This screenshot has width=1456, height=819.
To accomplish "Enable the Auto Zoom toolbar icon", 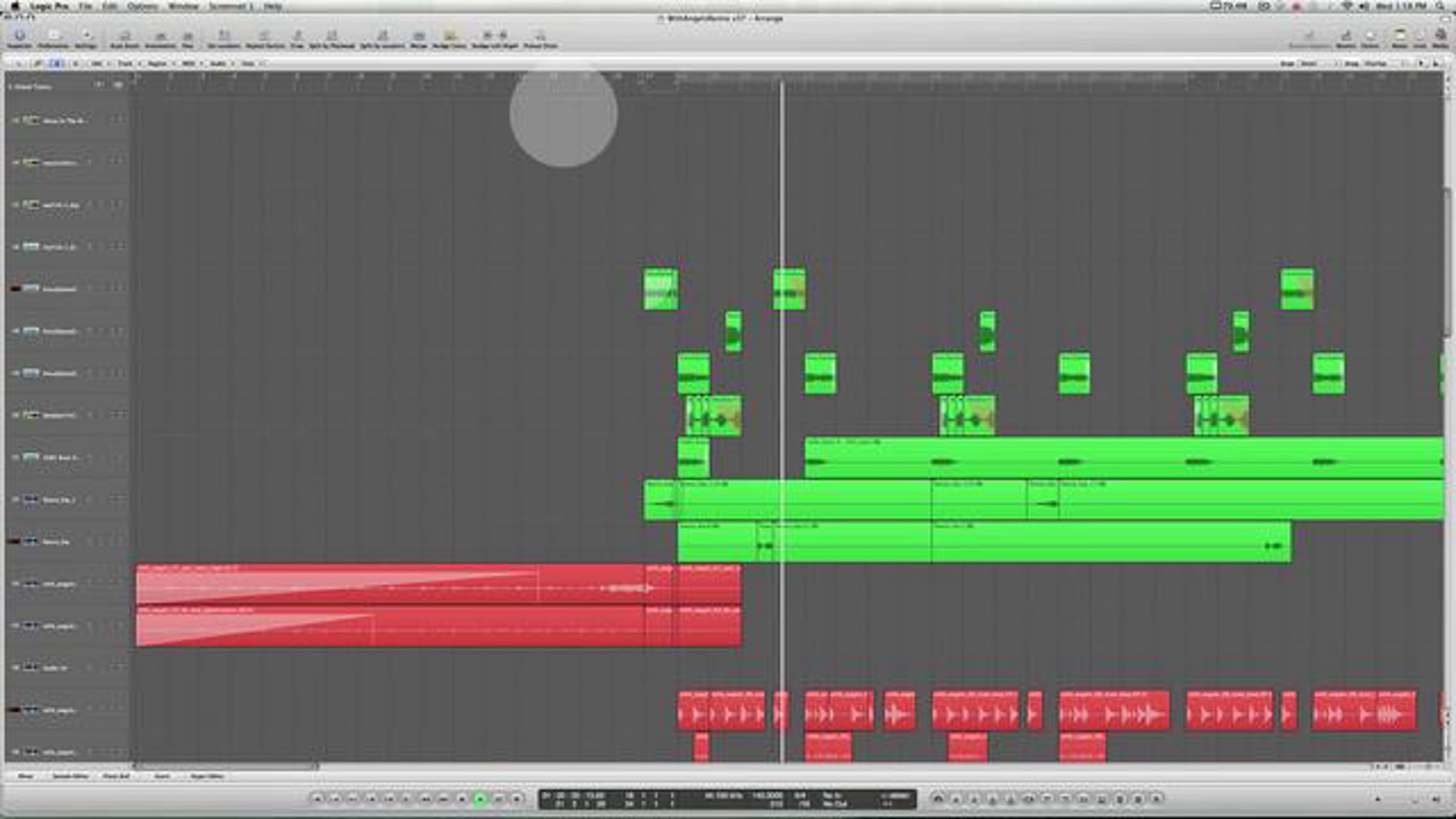I will pos(124,38).
